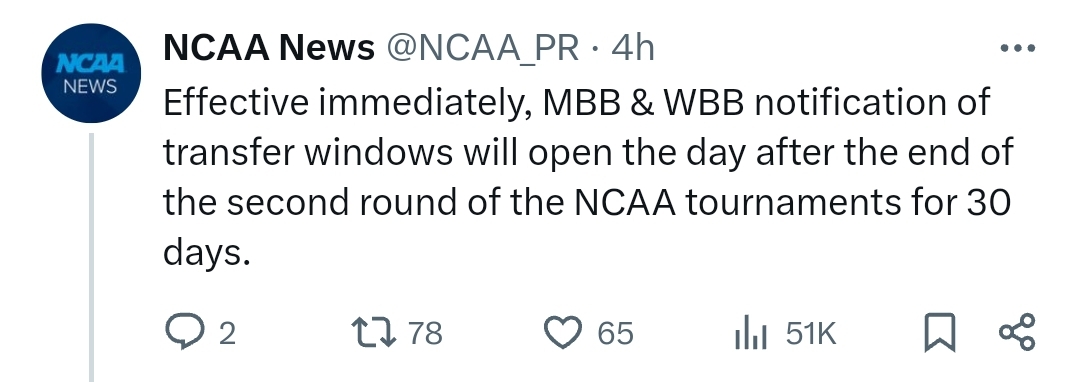
Task: Click the share icon on the tweet
Action: pos(1017,332)
